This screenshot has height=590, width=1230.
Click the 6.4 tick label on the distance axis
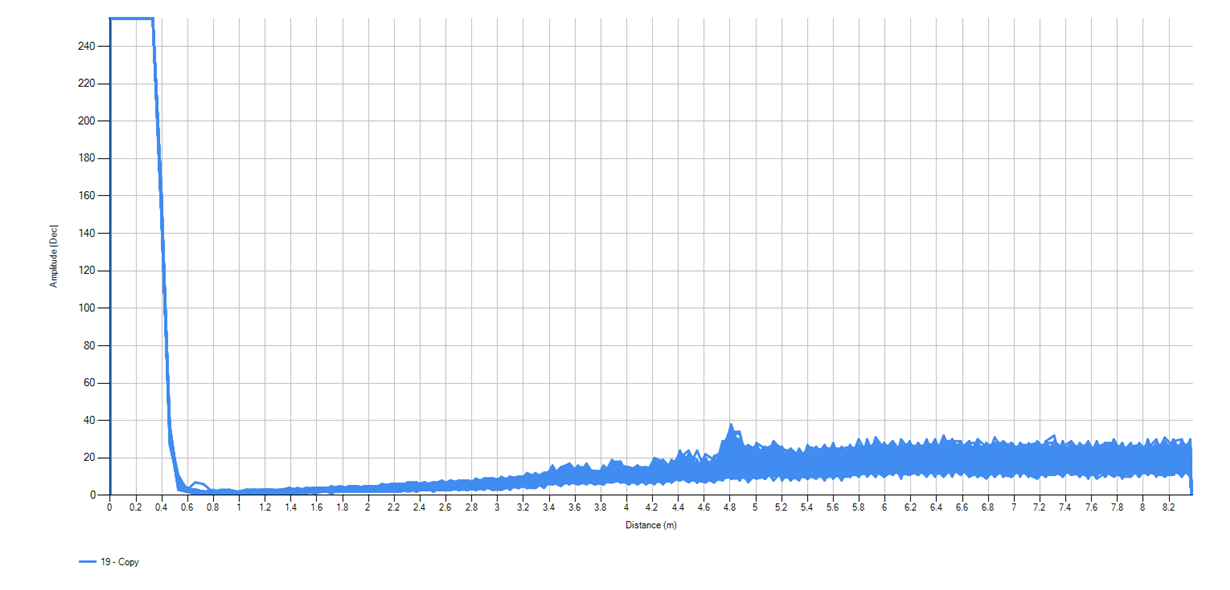tap(936, 508)
